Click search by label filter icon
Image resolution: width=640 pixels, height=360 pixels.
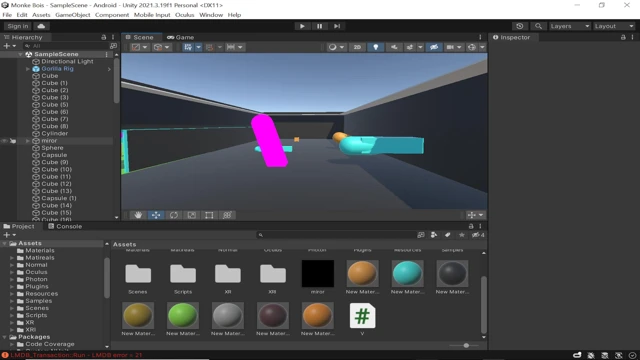448,235
